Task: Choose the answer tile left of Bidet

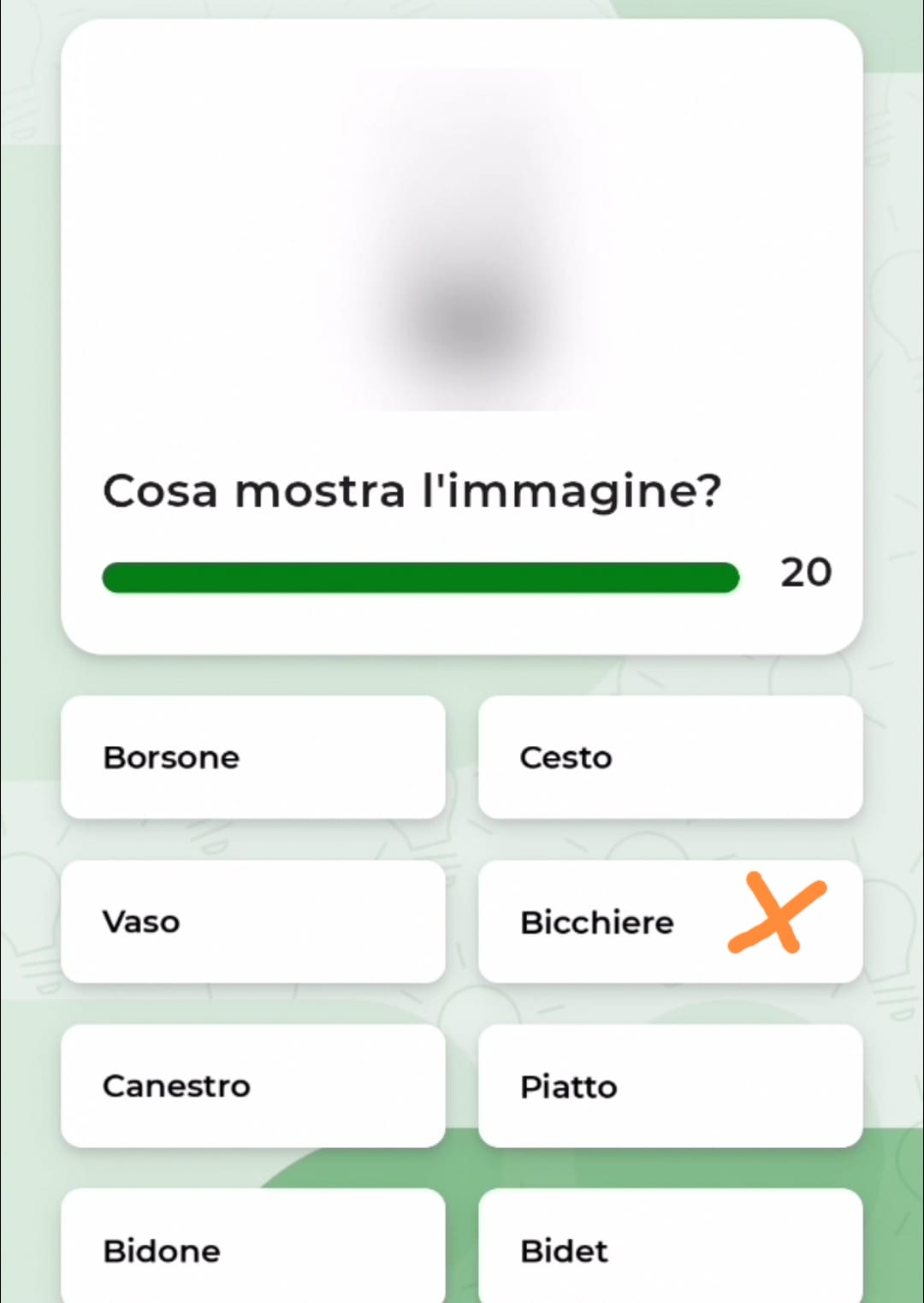Action: [252, 1249]
